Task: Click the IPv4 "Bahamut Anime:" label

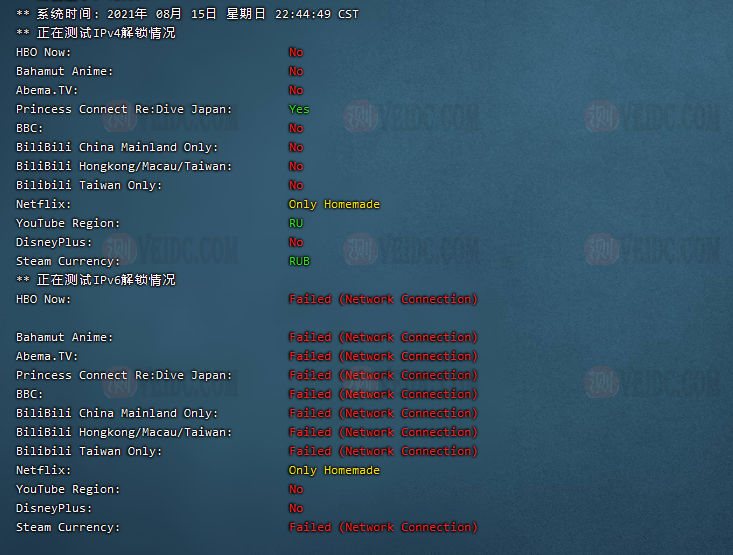Action: [65, 72]
